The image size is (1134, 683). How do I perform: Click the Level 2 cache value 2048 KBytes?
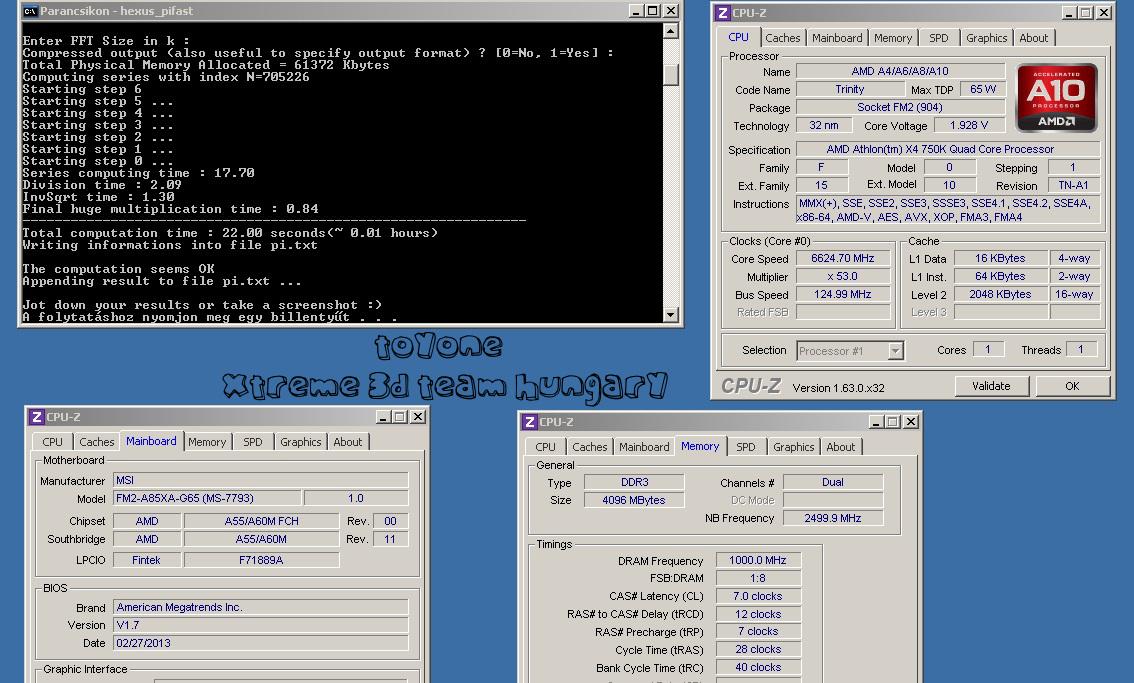pos(1000,294)
